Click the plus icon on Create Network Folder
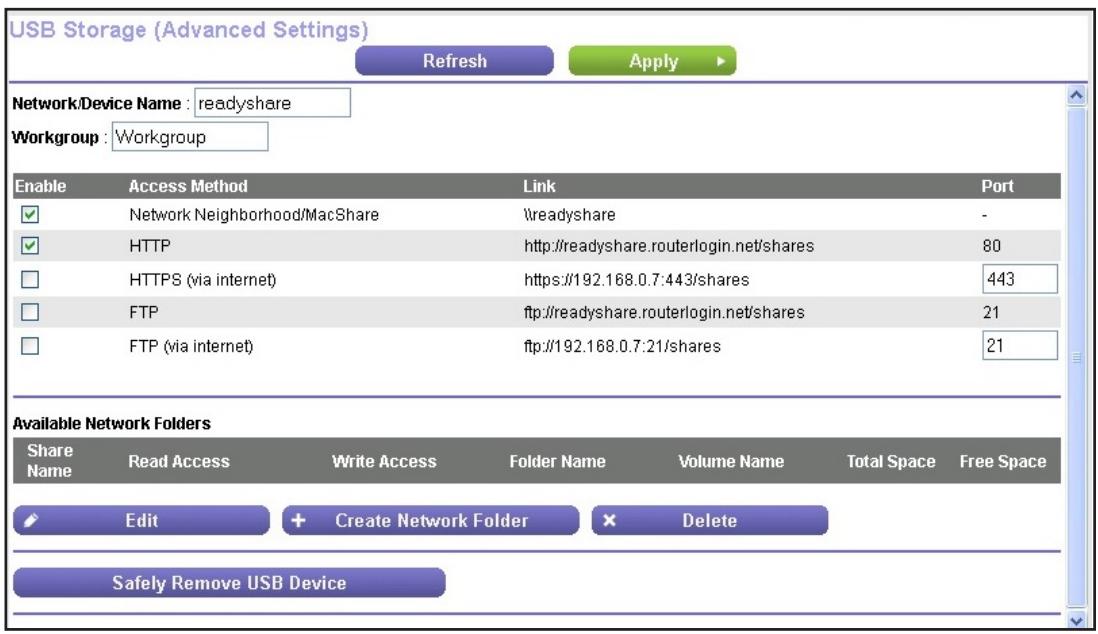 (x=298, y=521)
